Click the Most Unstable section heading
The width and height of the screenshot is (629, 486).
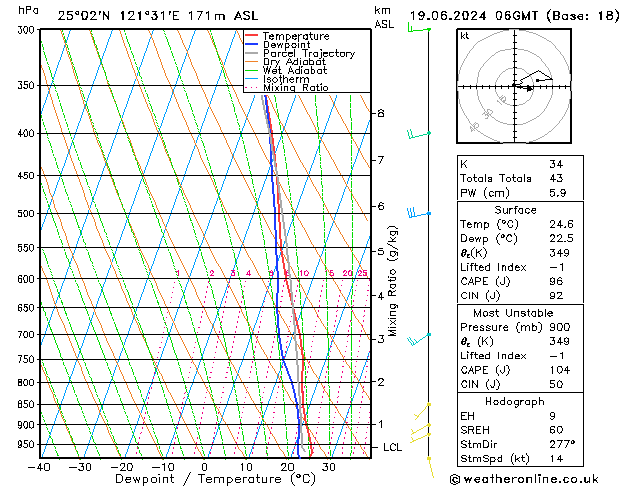pyautogui.click(x=513, y=313)
